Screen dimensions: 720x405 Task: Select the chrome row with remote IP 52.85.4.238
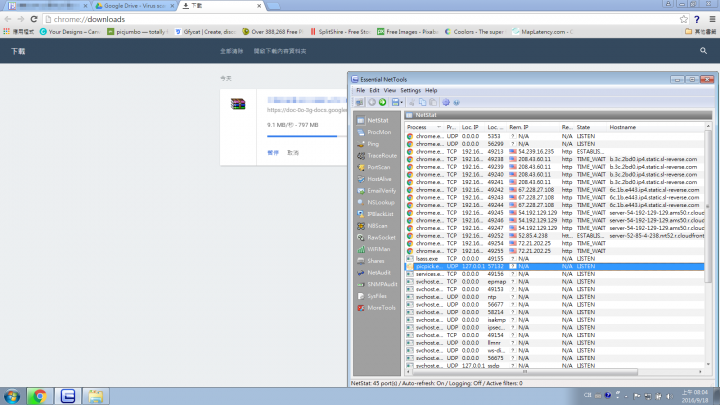tap(554, 236)
